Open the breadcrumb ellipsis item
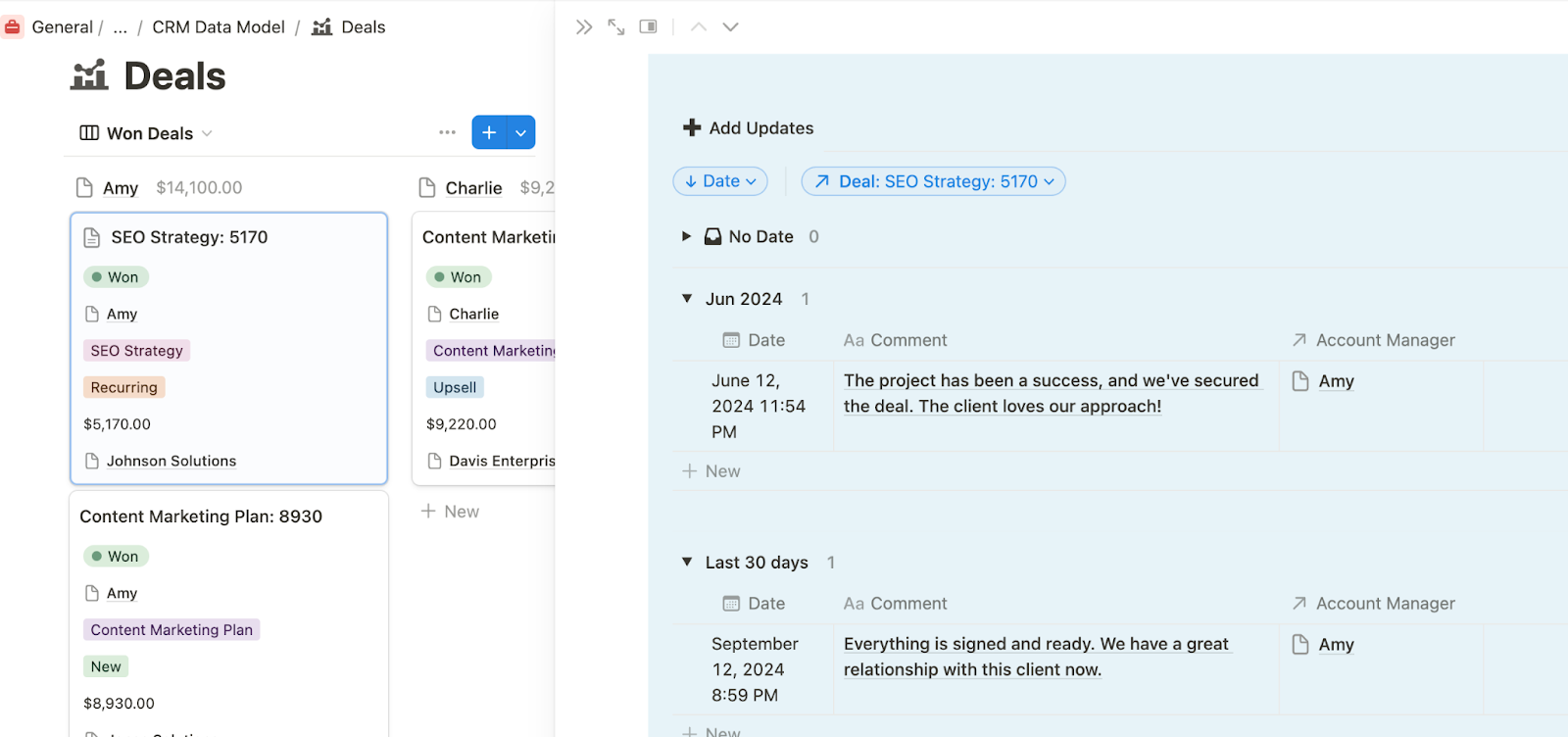1568x737 pixels. (x=121, y=27)
